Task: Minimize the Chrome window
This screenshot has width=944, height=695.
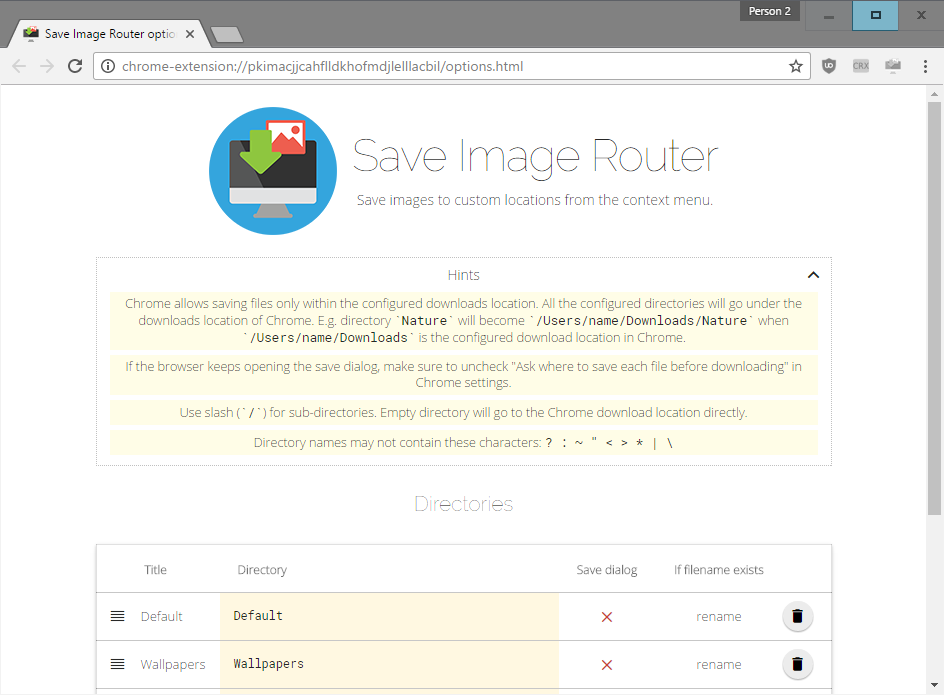Action: point(829,16)
